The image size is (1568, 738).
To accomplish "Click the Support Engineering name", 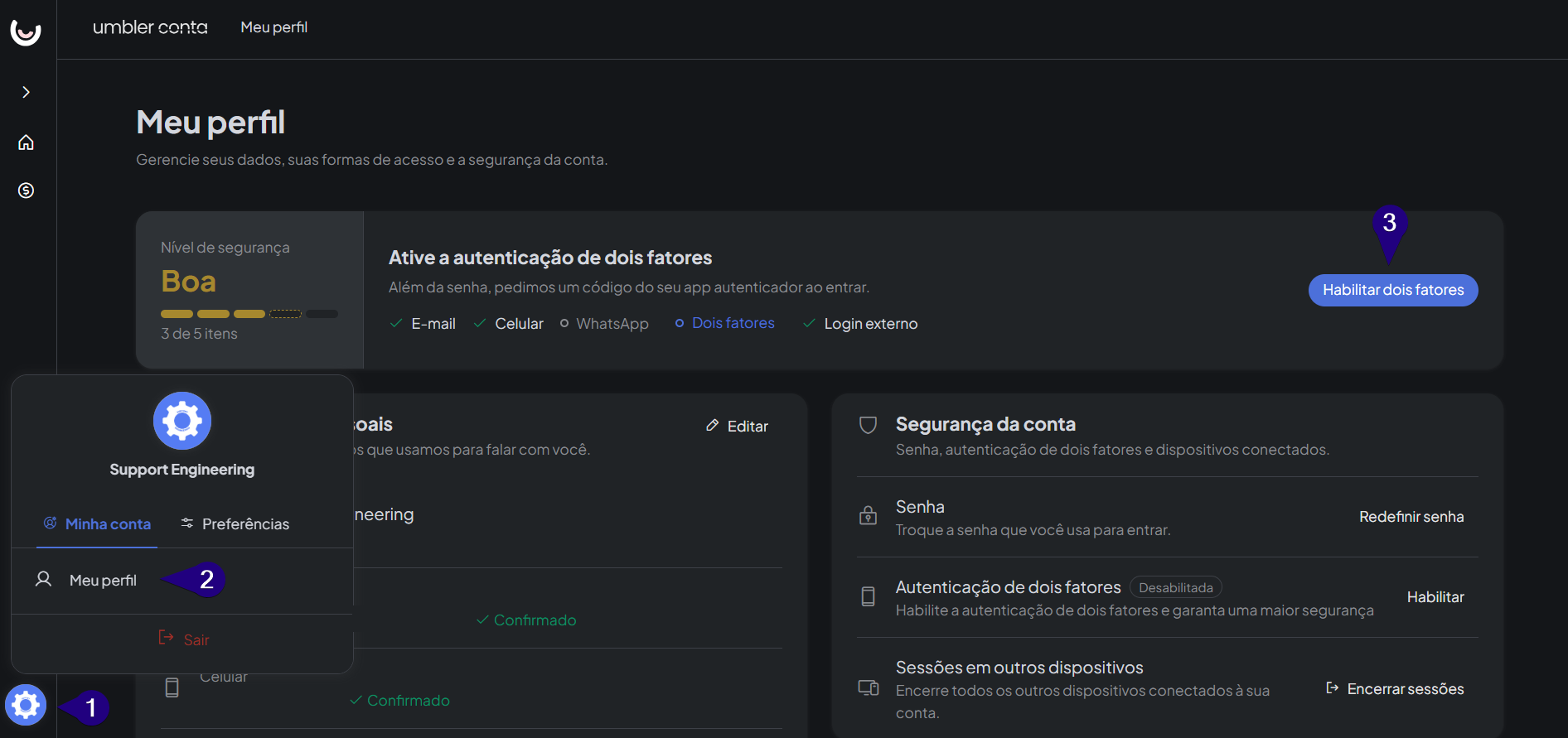I will pos(182,470).
